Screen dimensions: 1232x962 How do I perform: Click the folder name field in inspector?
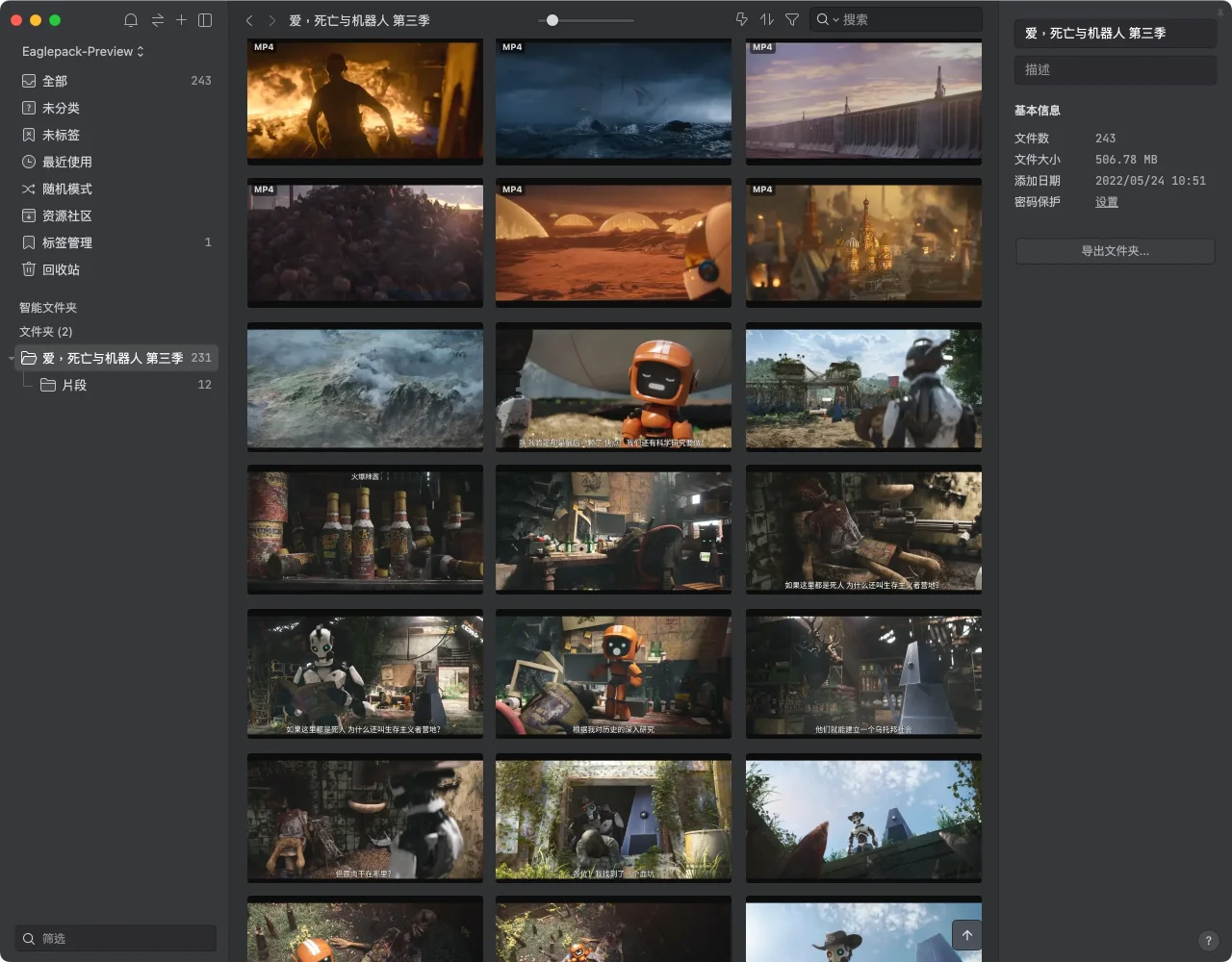click(1116, 34)
